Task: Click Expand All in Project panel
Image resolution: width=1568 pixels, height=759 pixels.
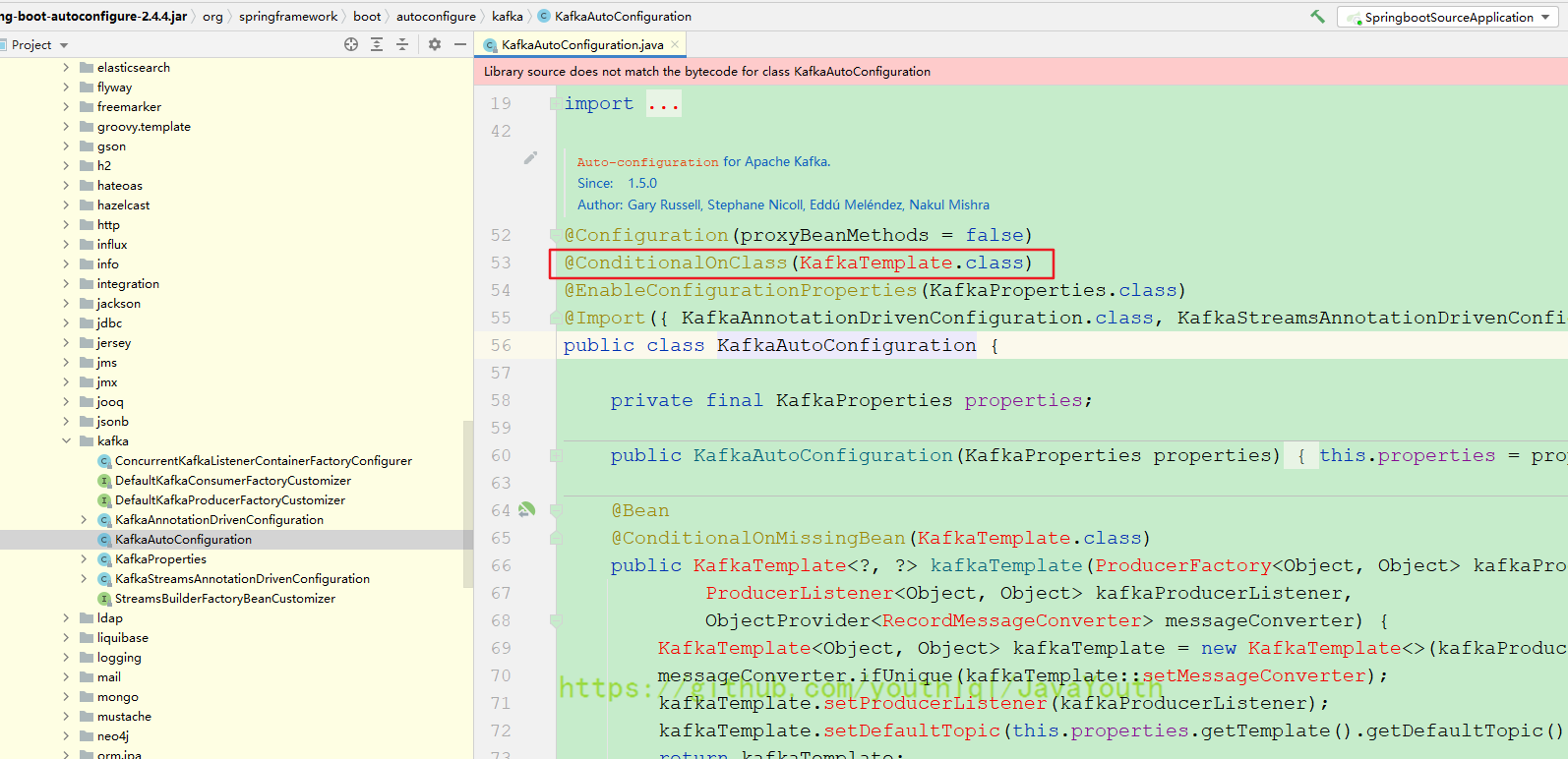Action: coord(377,44)
